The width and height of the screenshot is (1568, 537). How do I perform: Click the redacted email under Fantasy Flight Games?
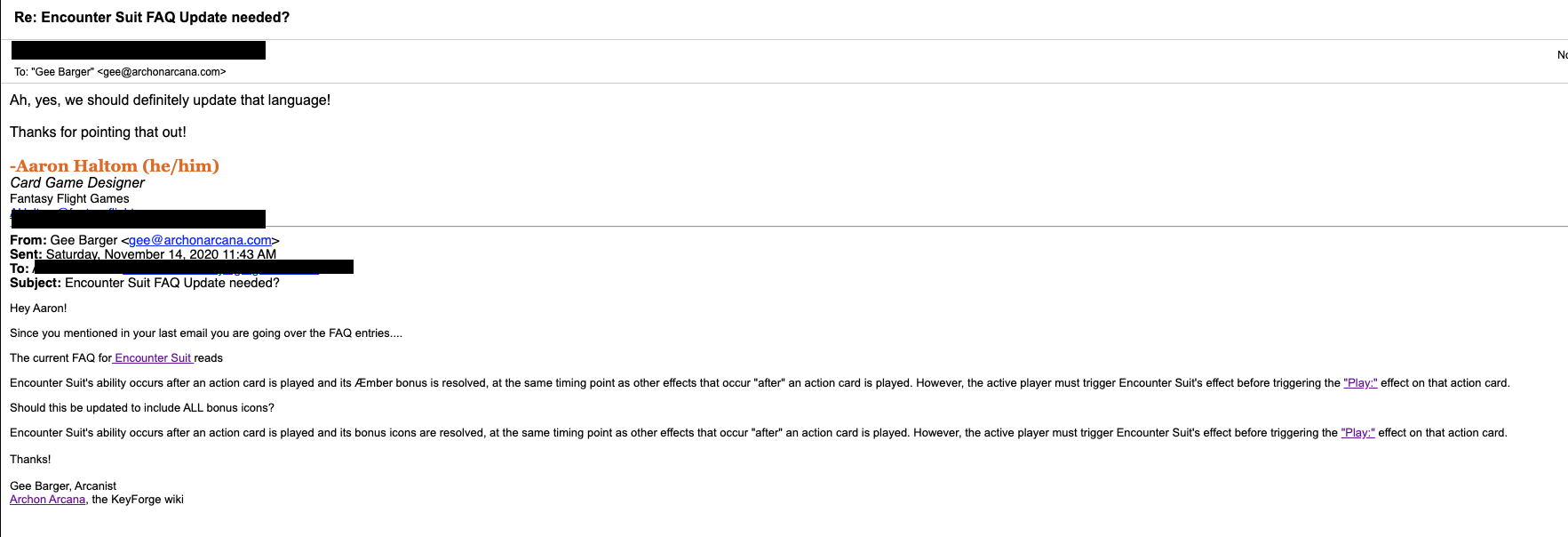[139, 218]
